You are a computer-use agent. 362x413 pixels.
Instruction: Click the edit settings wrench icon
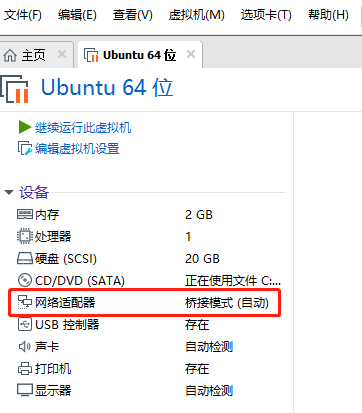point(25,148)
